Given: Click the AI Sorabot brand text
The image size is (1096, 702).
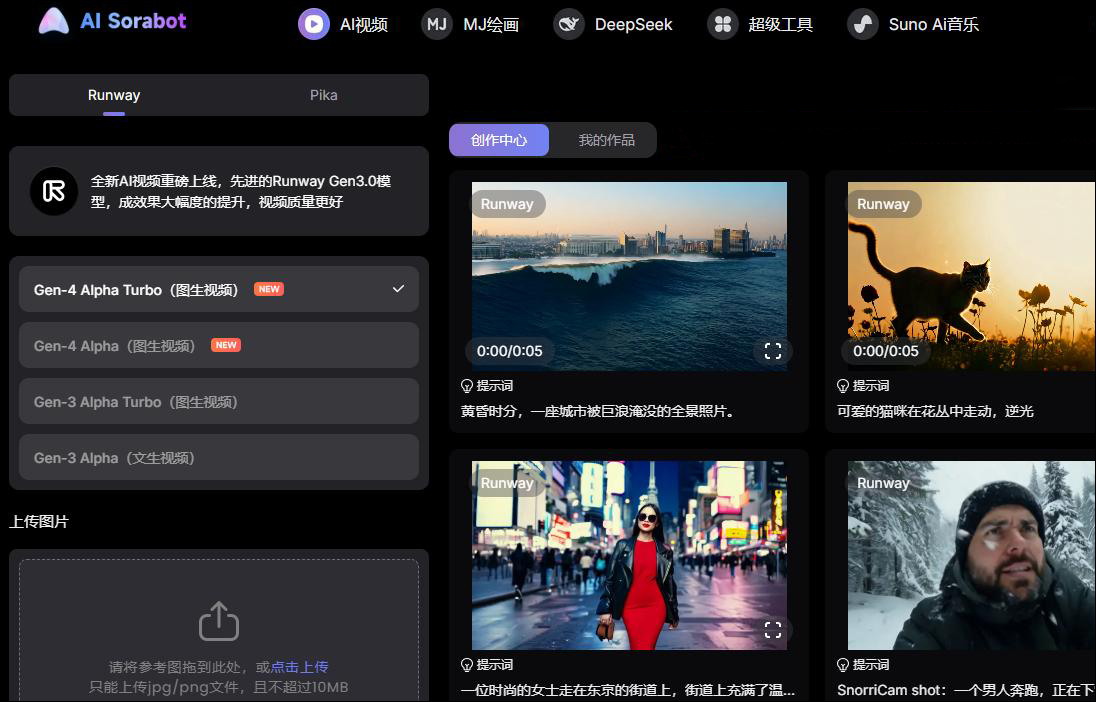Looking at the screenshot, I should tap(134, 21).
